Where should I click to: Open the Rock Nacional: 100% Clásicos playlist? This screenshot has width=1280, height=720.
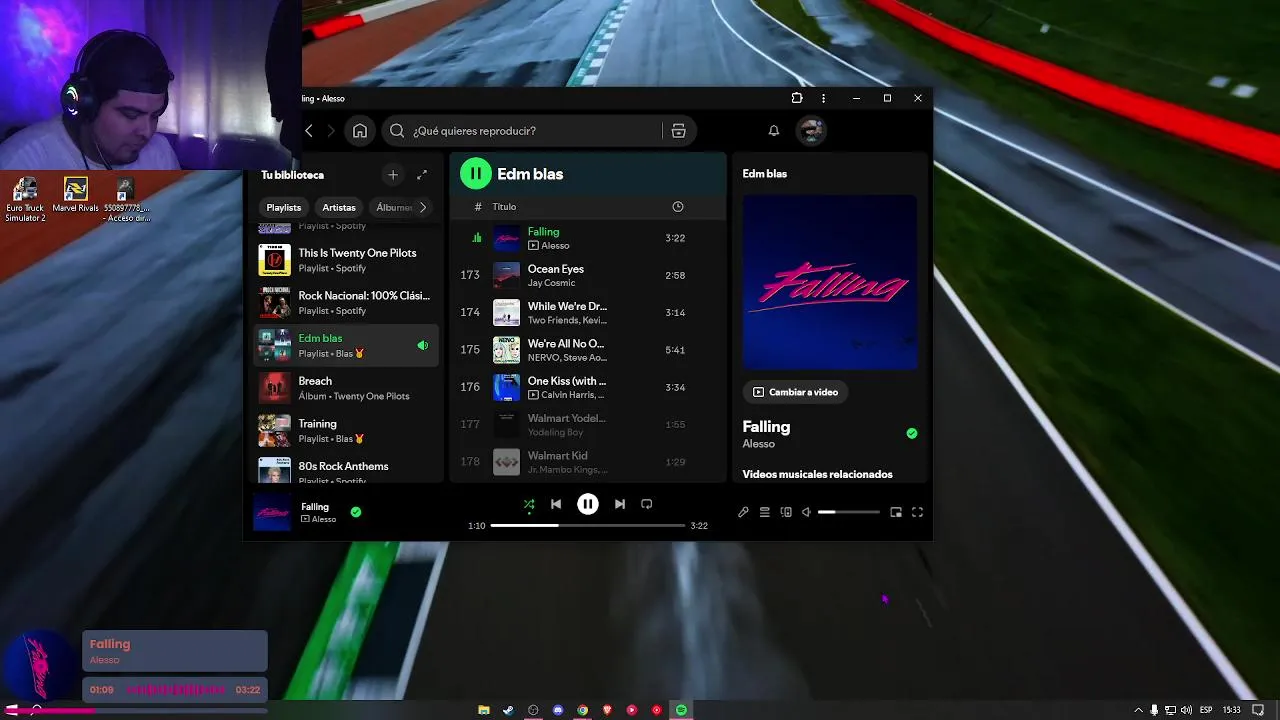tap(346, 302)
